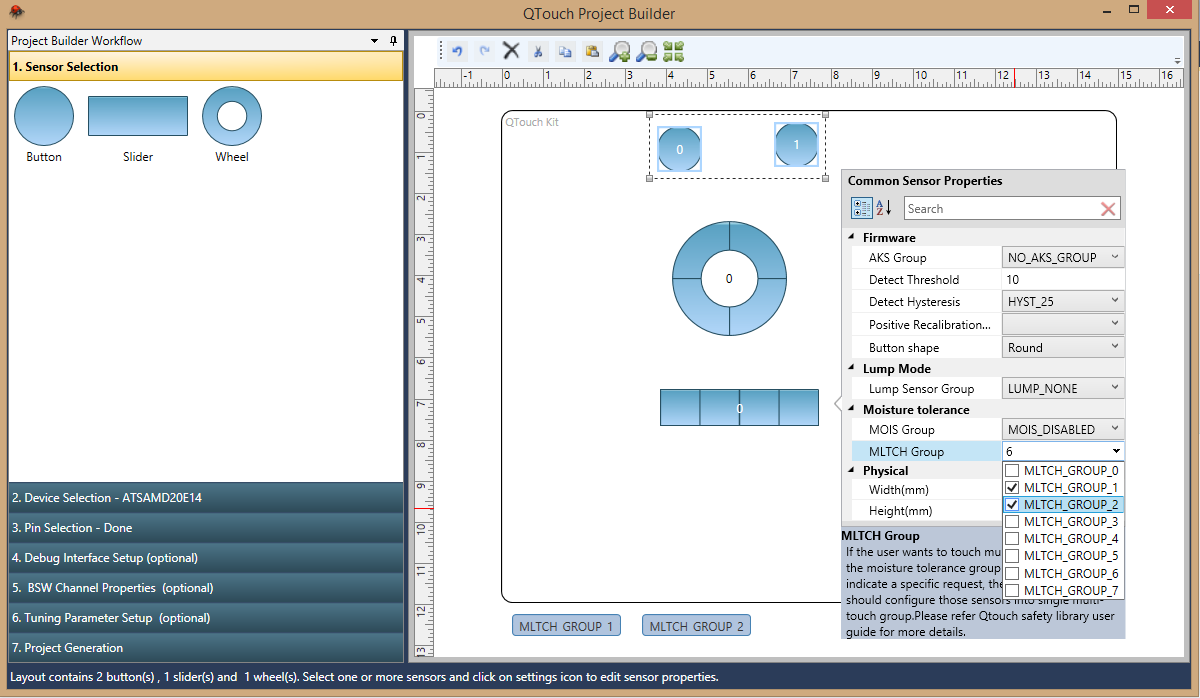Open the Button shape dropdown

tap(1063, 348)
